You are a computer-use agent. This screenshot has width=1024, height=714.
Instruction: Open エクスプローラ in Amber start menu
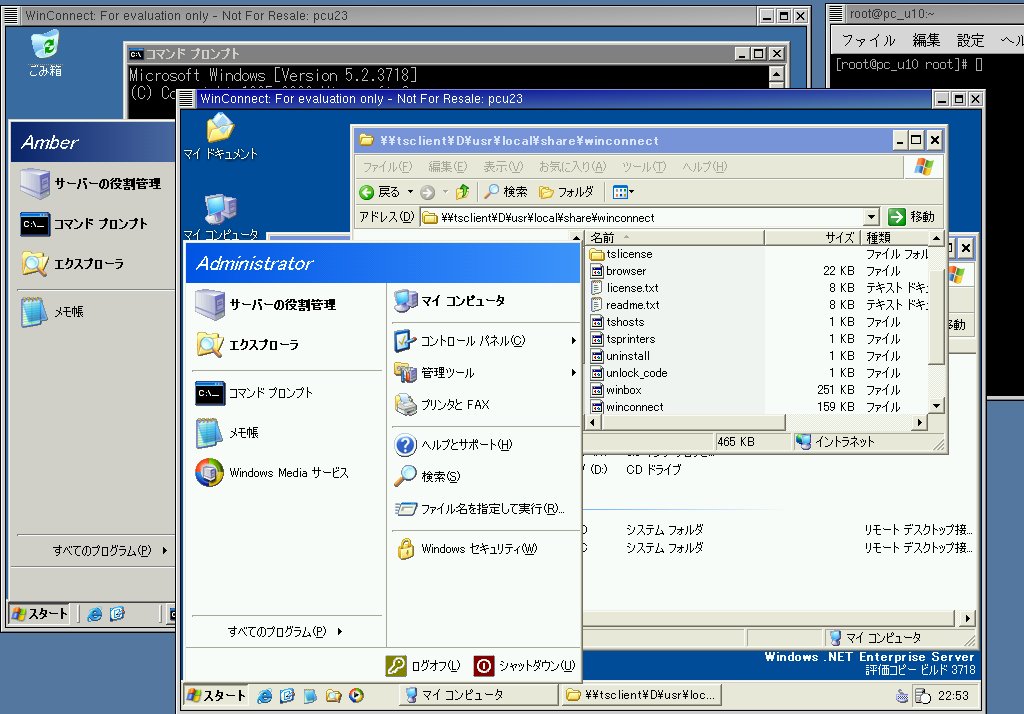tap(72, 263)
